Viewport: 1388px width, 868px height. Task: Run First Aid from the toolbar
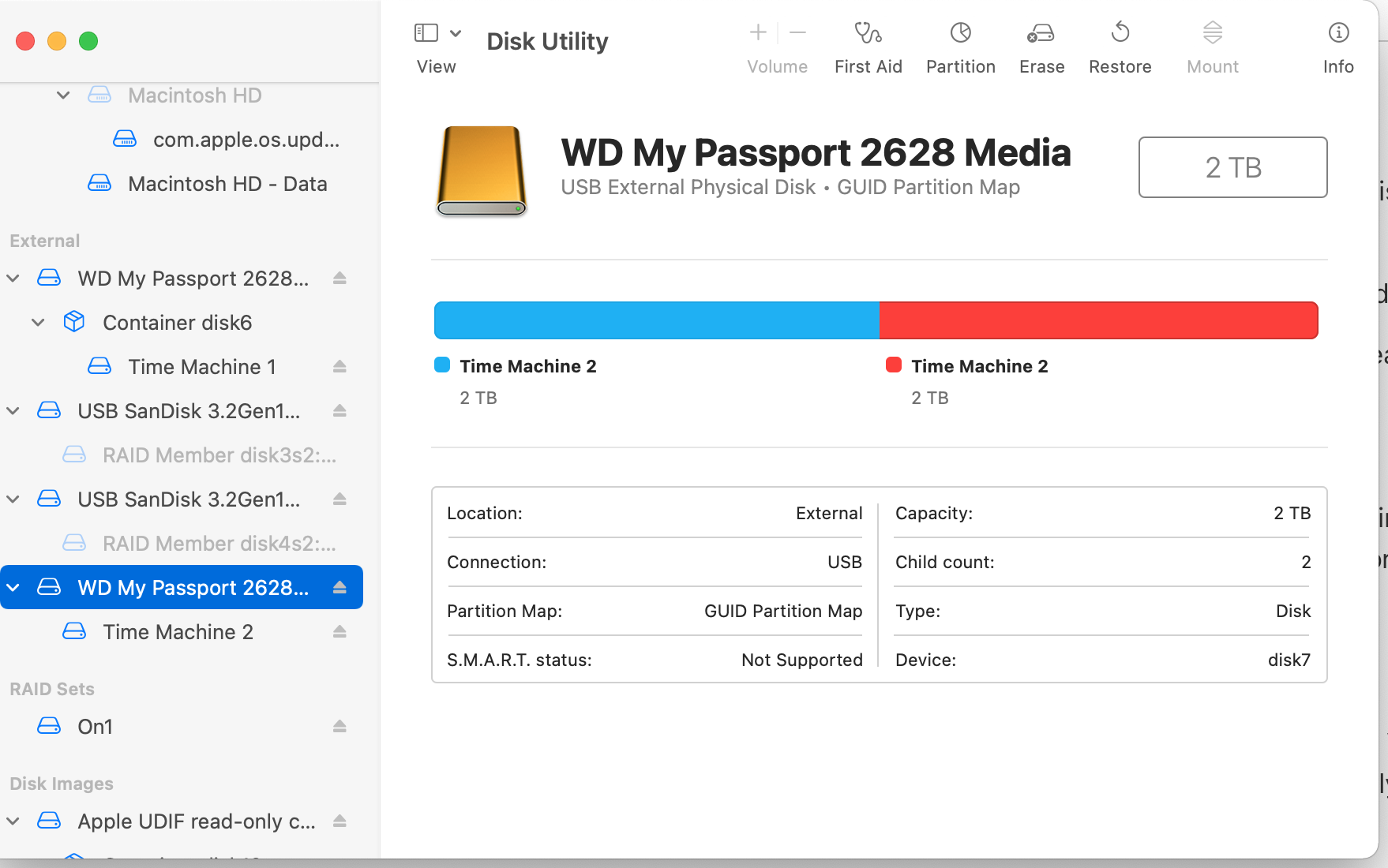point(868,48)
